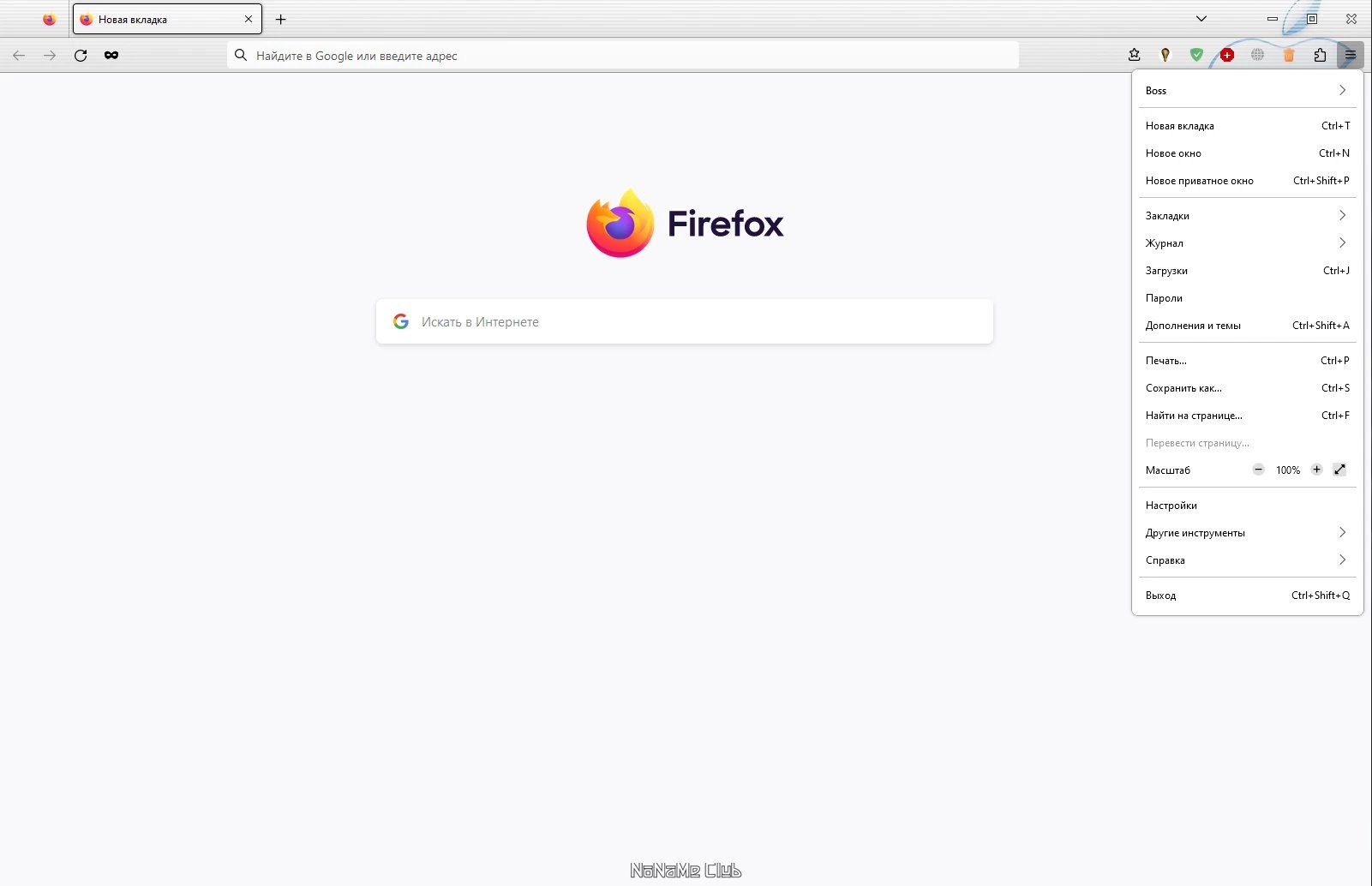Click the Google search box on the page
The height and width of the screenshot is (886, 1372).
[x=685, y=321]
